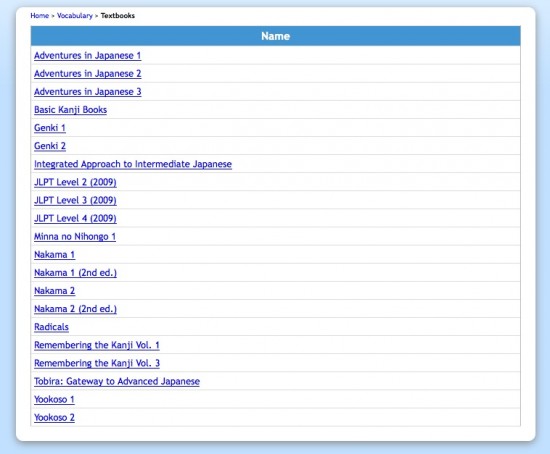550x454 pixels.
Task: View the Radicals list
Action: click(x=51, y=327)
